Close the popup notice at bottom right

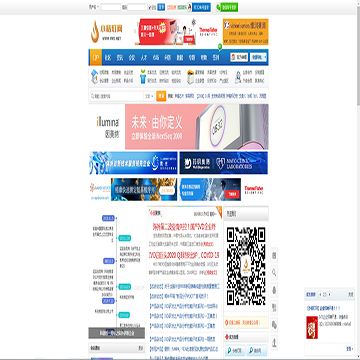350,294
